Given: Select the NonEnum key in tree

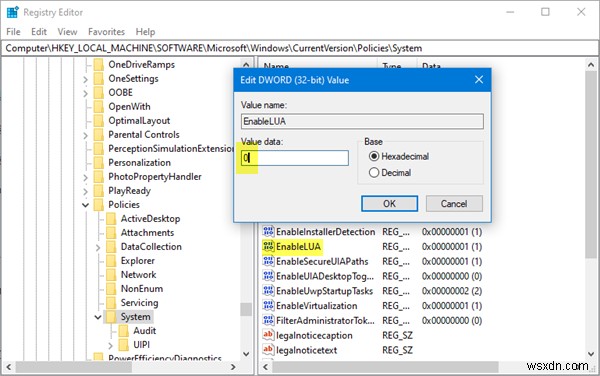Looking at the screenshot, I should point(142,289).
